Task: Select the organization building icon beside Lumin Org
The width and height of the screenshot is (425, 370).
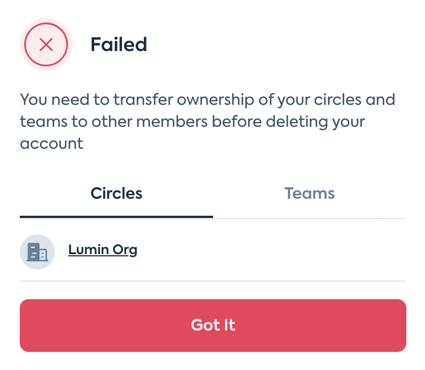Action: click(x=37, y=252)
